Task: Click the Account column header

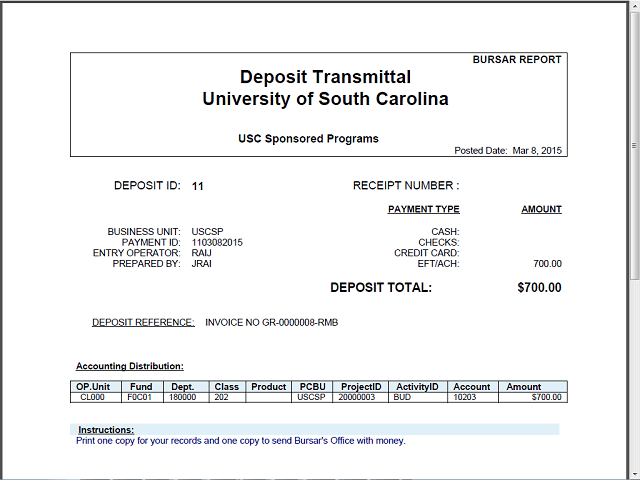Action: coord(473,387)
